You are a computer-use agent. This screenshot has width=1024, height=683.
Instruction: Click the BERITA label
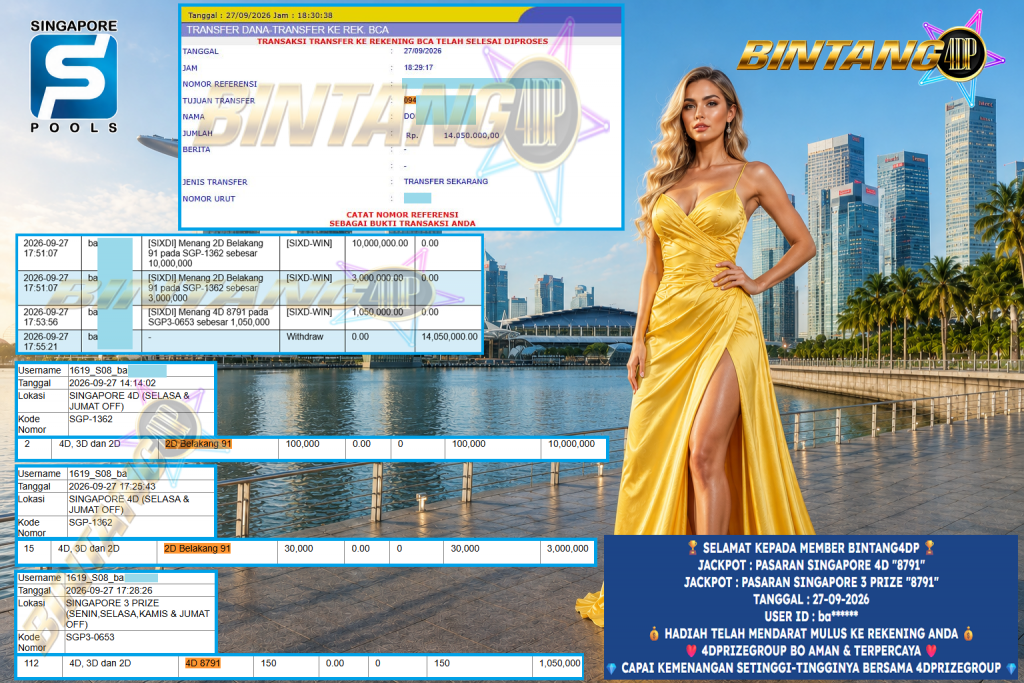(196, 150)
